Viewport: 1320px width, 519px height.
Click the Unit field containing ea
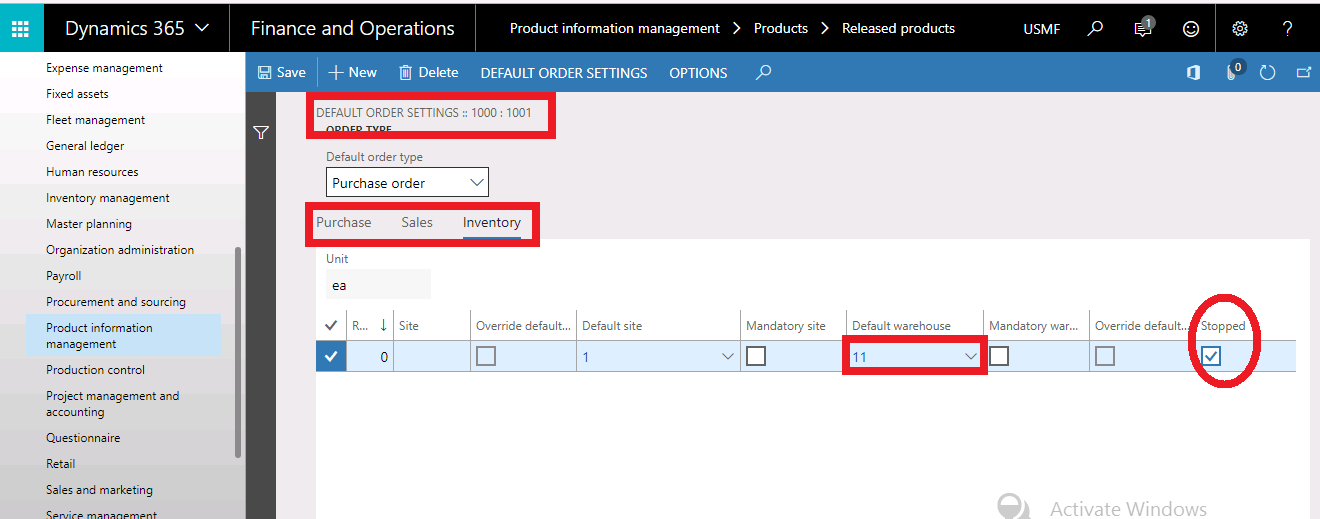point(378,285)
